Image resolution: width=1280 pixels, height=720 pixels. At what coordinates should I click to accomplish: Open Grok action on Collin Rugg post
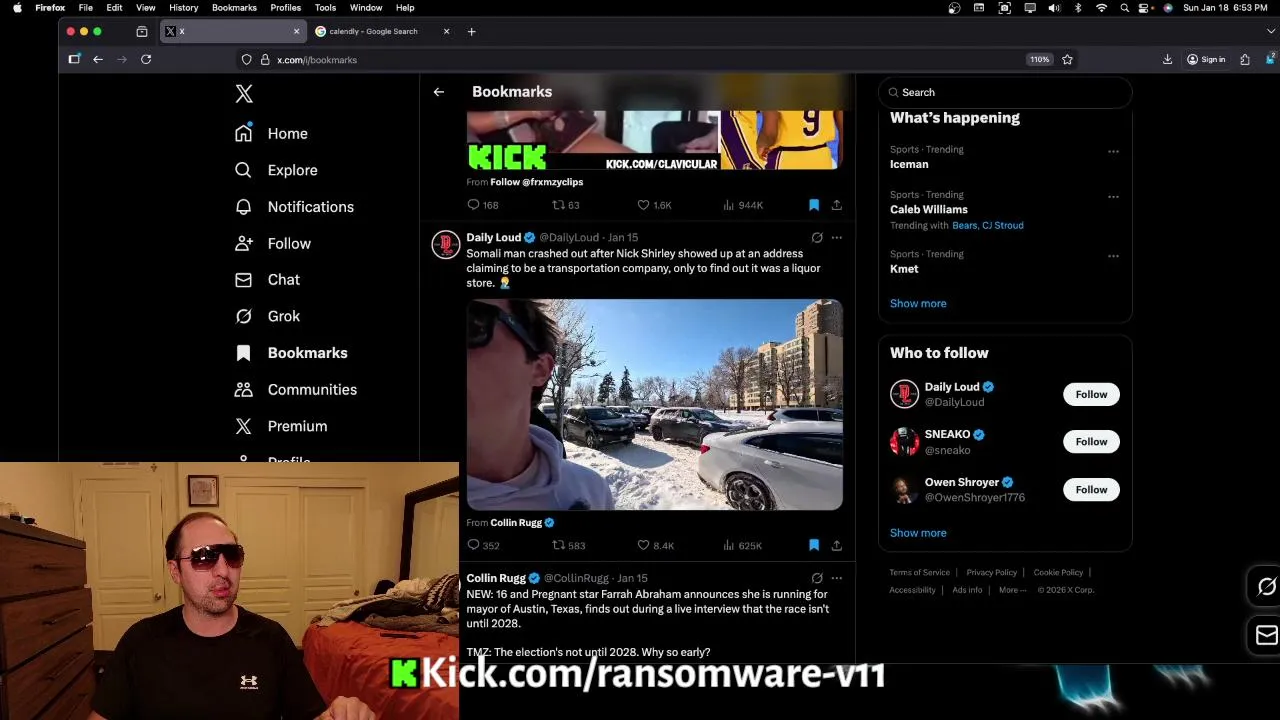pyautogui.click(x=817, y=578)
